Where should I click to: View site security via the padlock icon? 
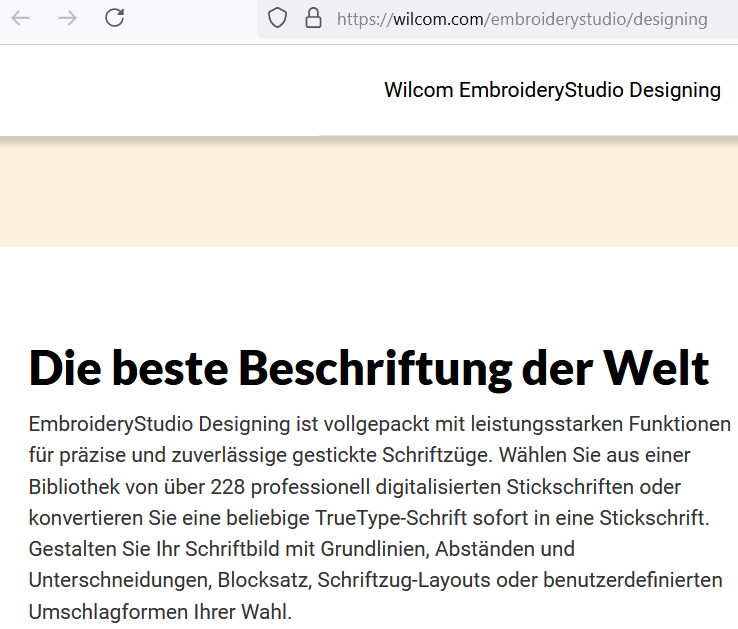313,18
